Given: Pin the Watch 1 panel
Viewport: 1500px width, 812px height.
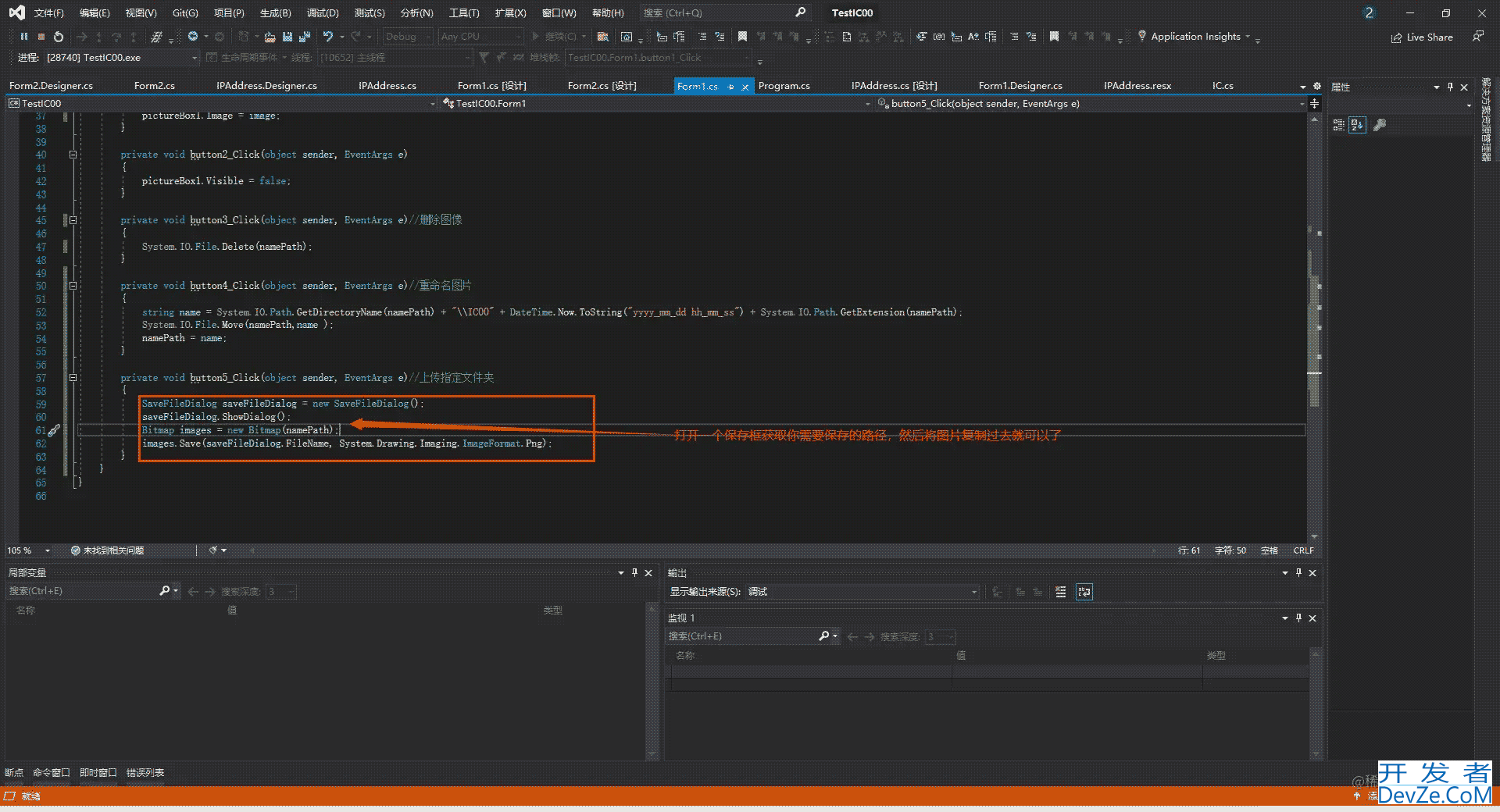Looking at the screenshot, I should tap(1298, 618).
